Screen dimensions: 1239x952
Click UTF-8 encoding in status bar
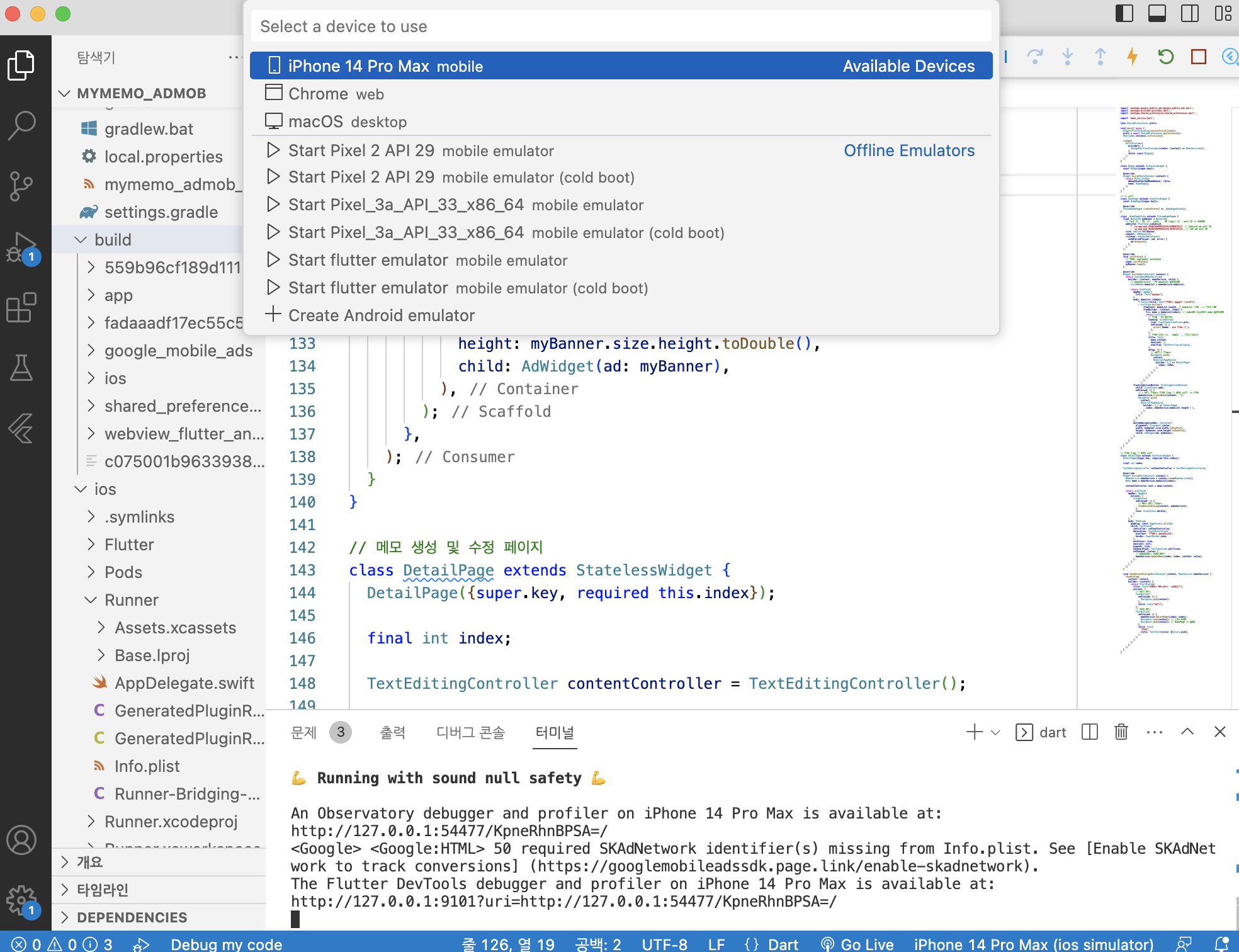[x=664, y=944]
